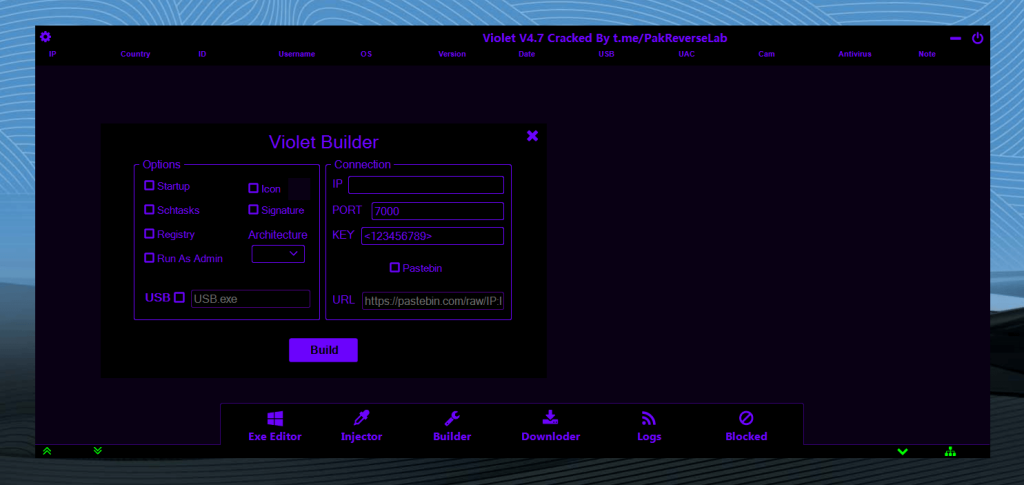Screen dimensions: 1024x485
Task: Click the USB.exe filename field
Action: click(x=251, y=299)
